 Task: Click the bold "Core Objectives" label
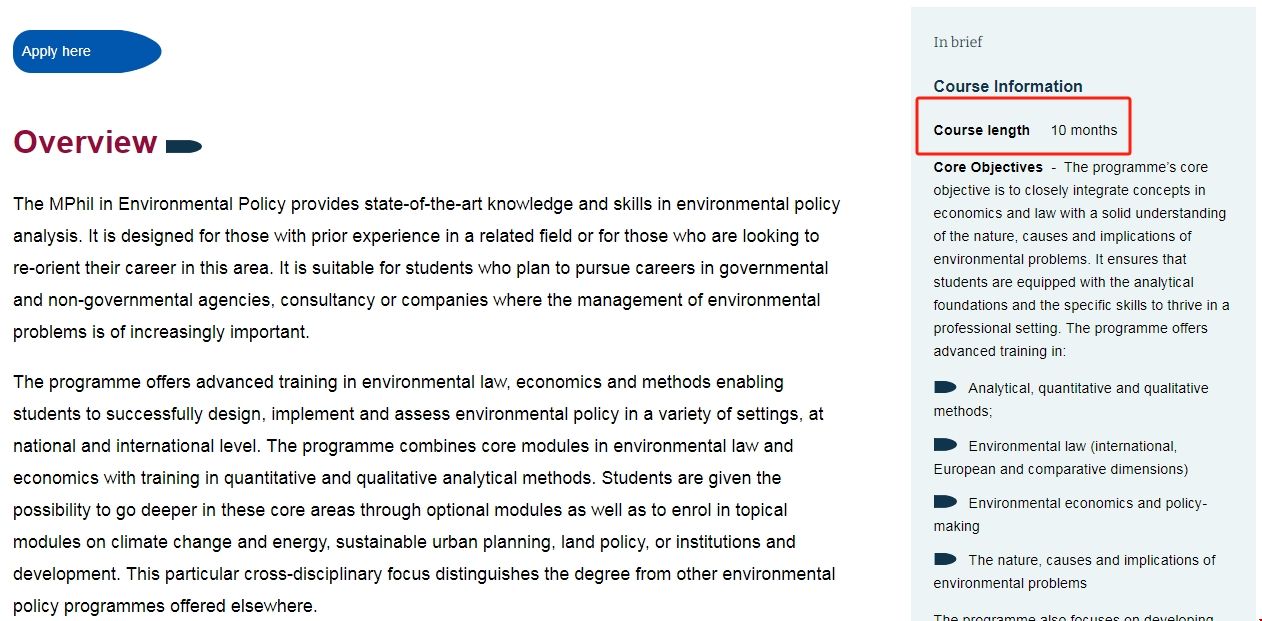click(x=988, y=167)
